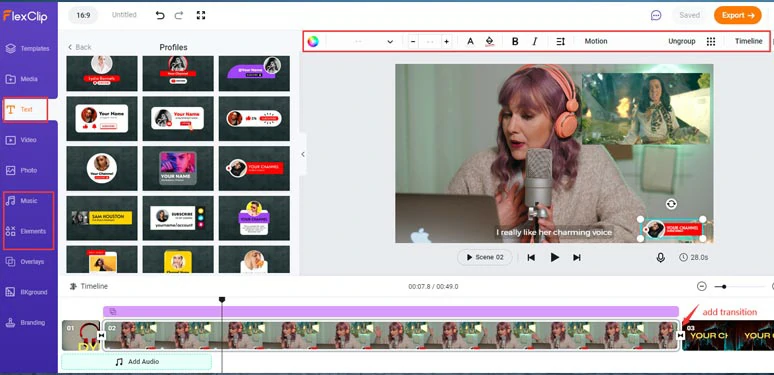The image size is (774, 375).
Task: Play the current scene preview
Action: click(x=554, y=257)
